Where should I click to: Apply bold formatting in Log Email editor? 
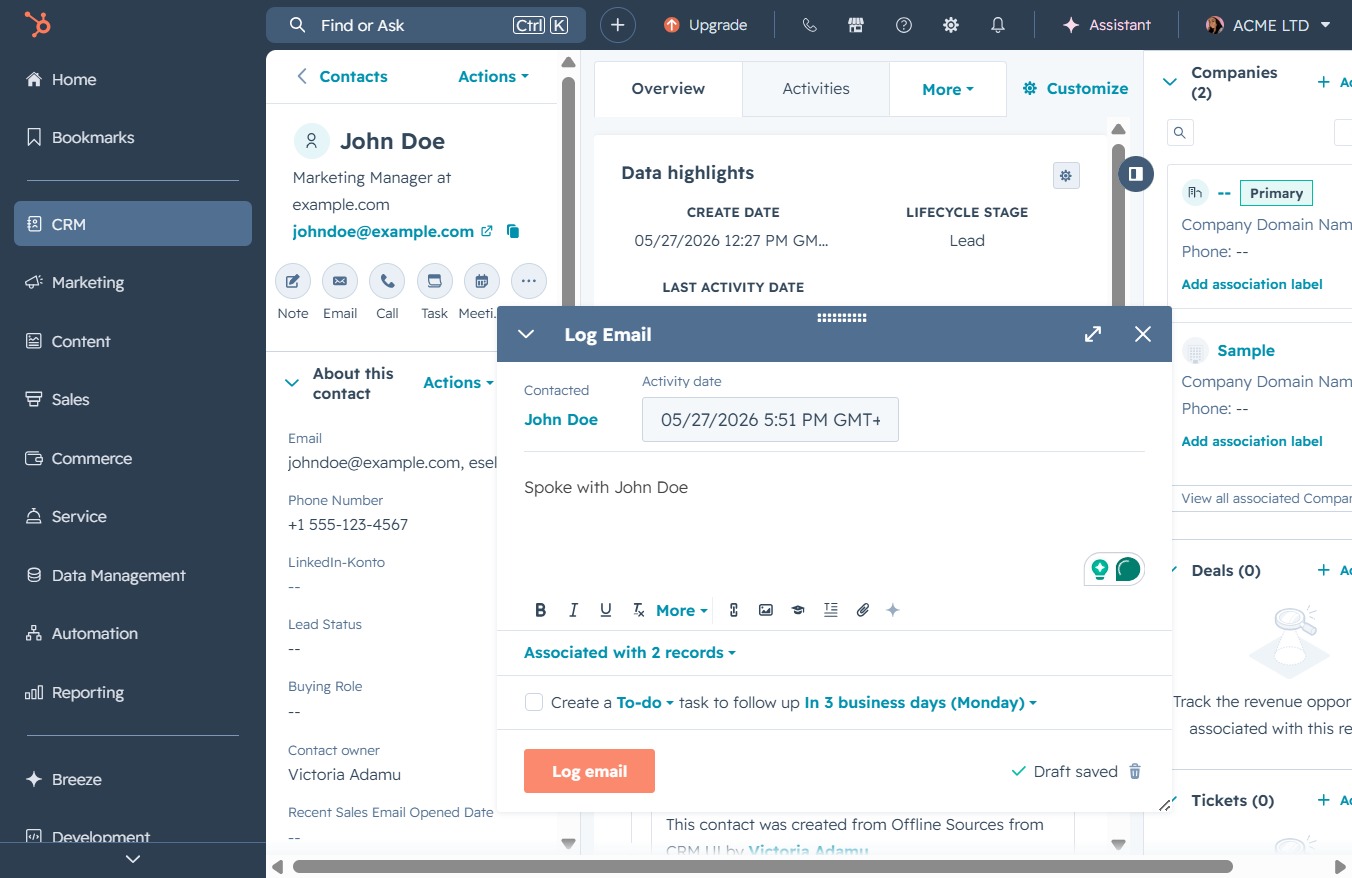tap(541, 610)
